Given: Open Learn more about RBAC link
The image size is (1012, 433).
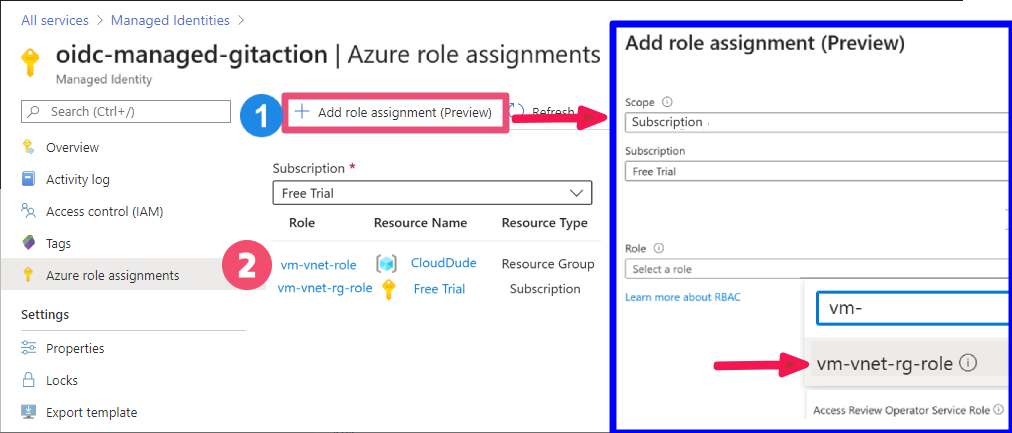Looking at the screenshot, I should coord(683,297).
